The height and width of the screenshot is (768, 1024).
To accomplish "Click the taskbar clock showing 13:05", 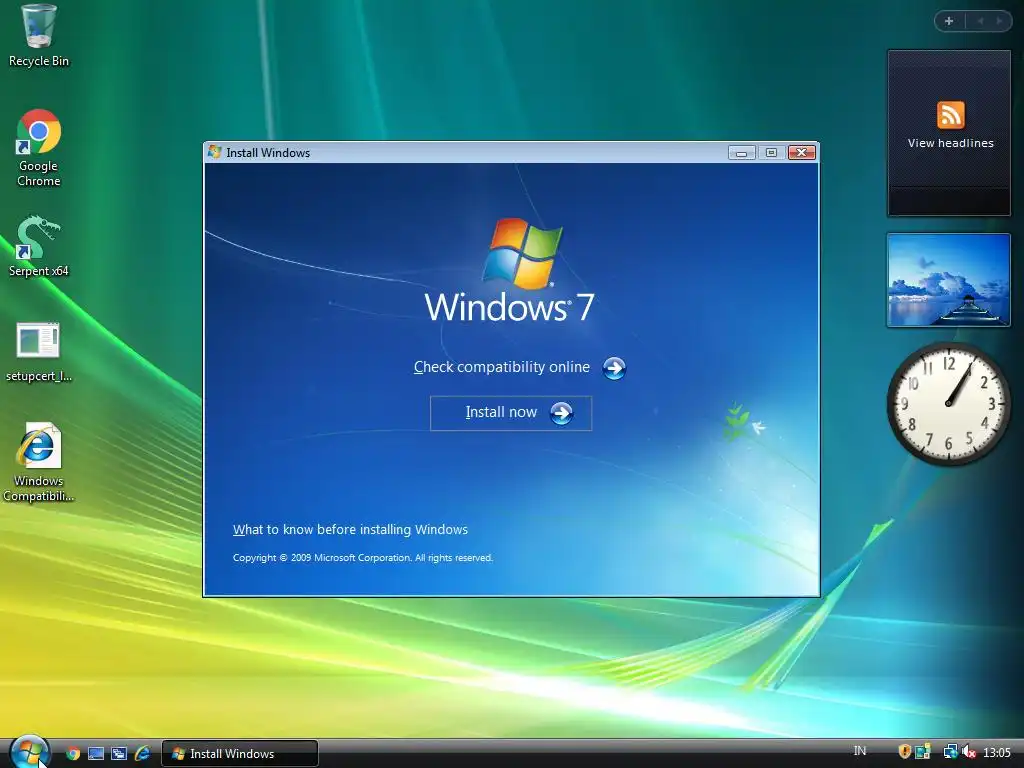I will 997,753.
